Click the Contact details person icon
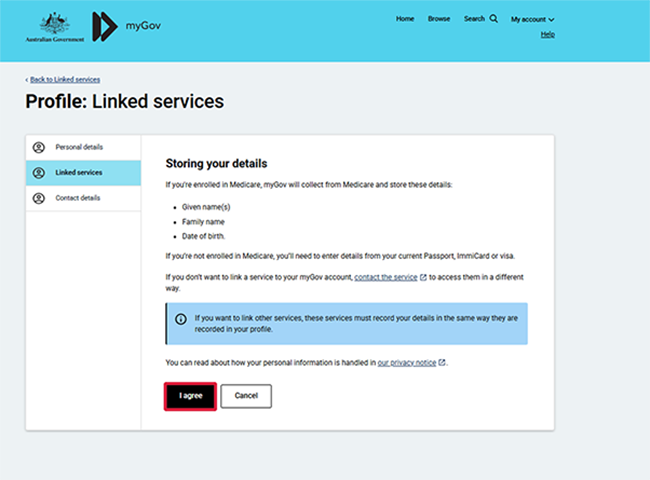The height and width of the screenshot is (480, 650). 39,198
